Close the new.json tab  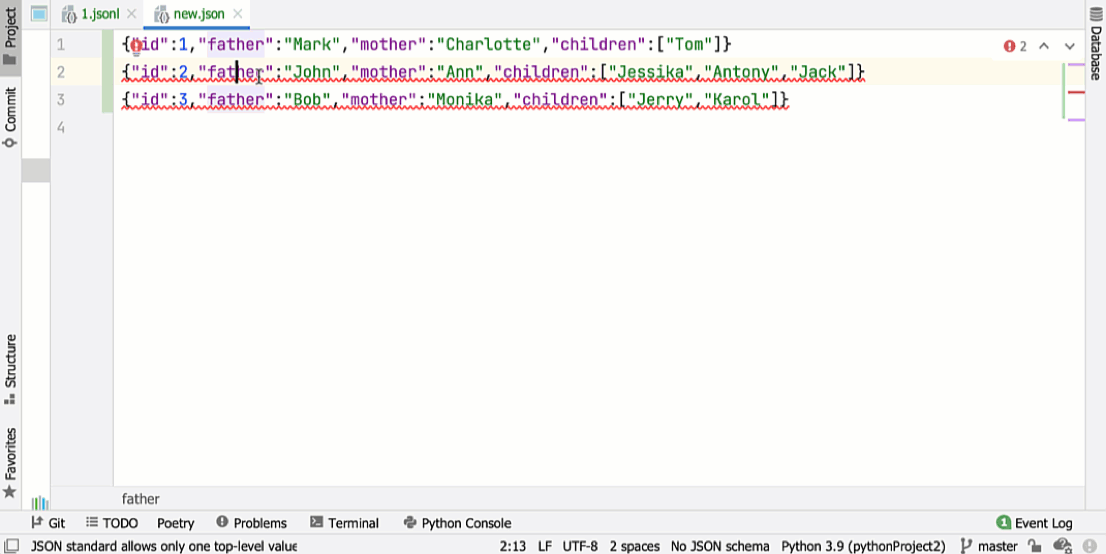point(238,14)
